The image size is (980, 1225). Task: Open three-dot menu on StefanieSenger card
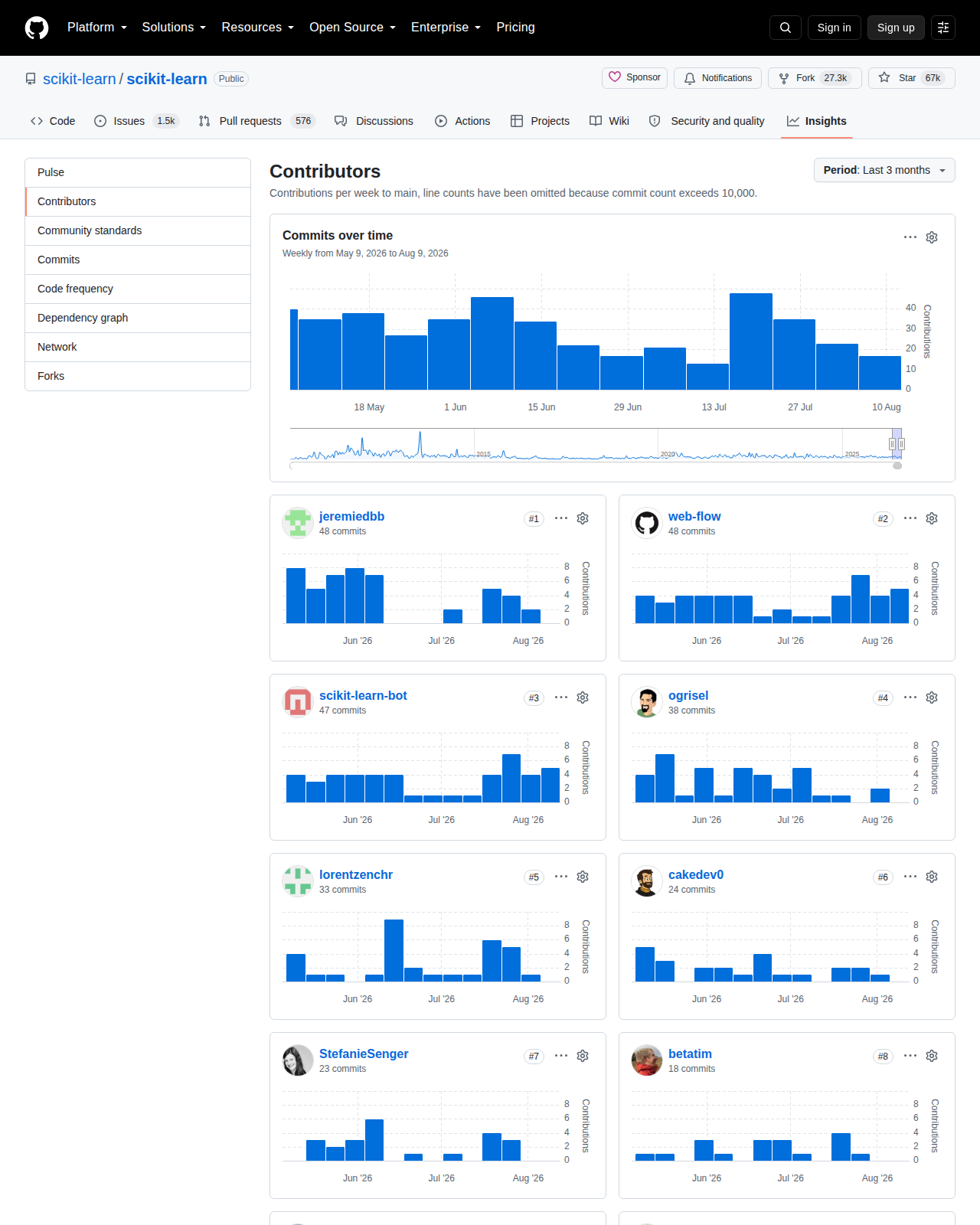[x=561, y=1056]
